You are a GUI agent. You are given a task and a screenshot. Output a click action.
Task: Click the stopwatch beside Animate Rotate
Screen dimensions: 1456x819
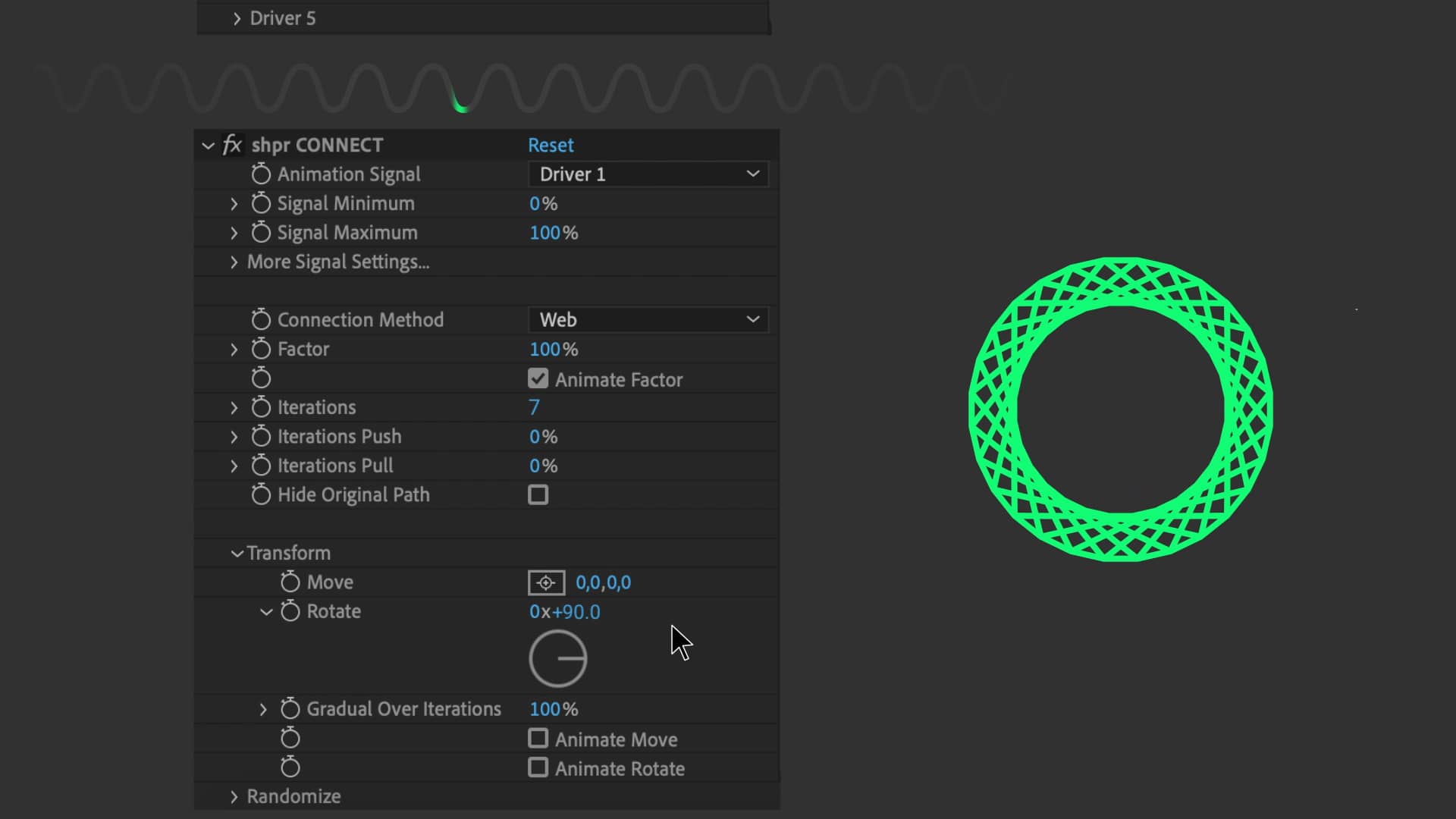tap(290, 767)
